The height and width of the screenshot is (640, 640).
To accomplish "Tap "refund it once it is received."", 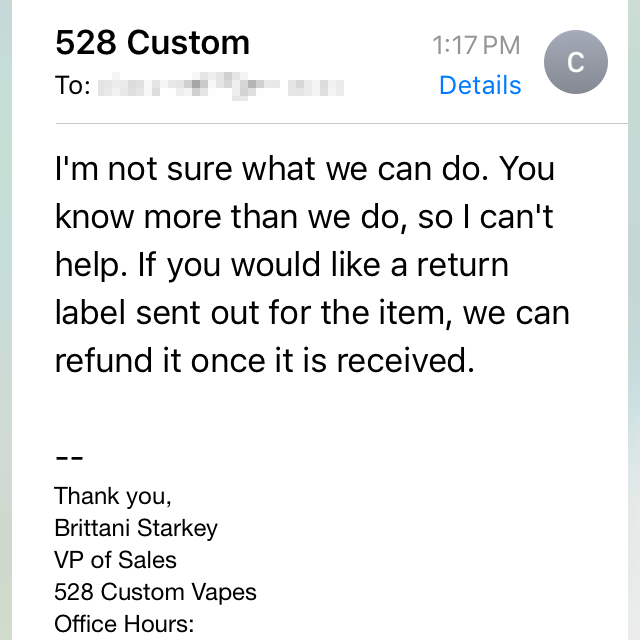I will tap(264, 361).
